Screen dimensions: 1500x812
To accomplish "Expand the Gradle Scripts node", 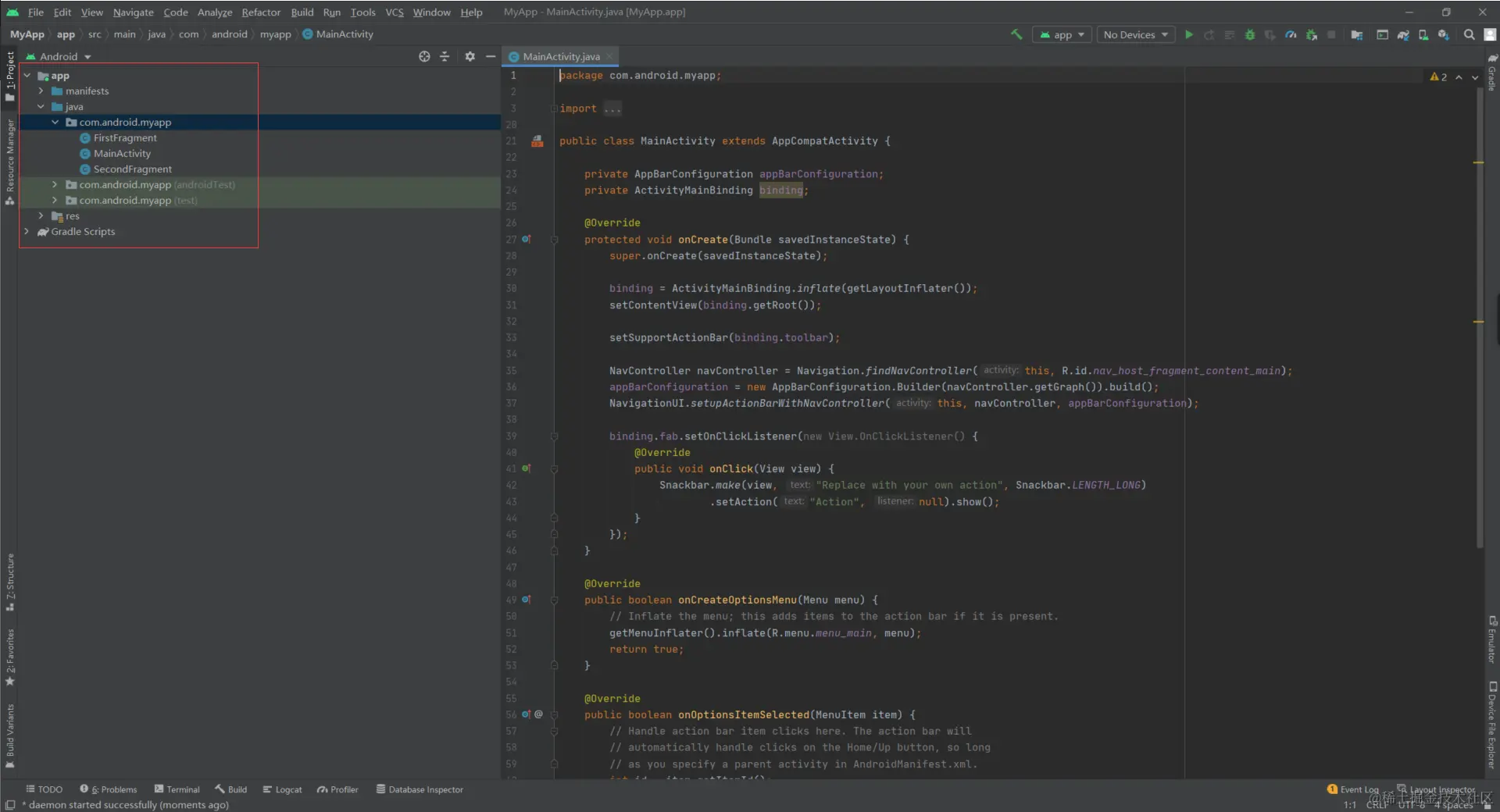I will point(27,232).
